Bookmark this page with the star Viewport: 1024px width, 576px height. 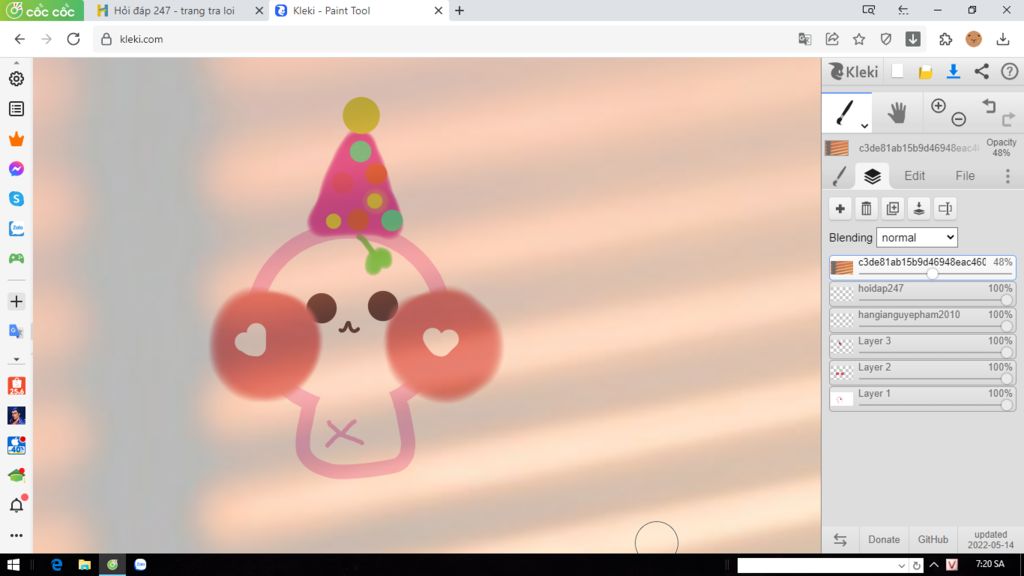(859, 39)
